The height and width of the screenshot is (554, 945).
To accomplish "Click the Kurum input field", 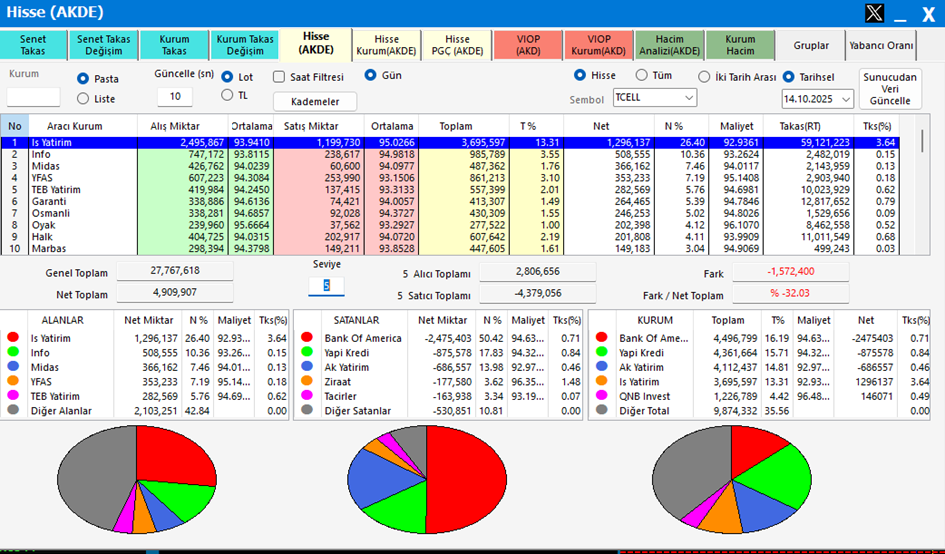I will tap(33, 98).
